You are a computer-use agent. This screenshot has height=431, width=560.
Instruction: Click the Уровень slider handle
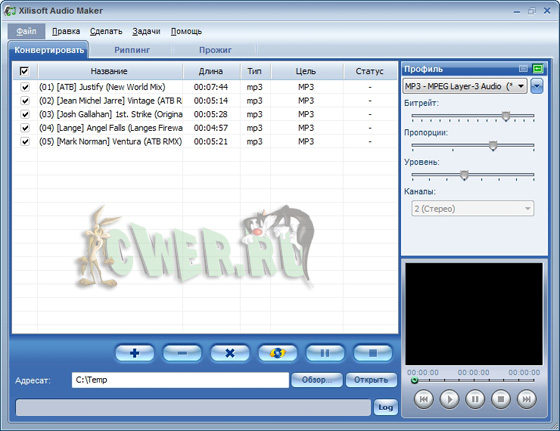tap(464, 175)
